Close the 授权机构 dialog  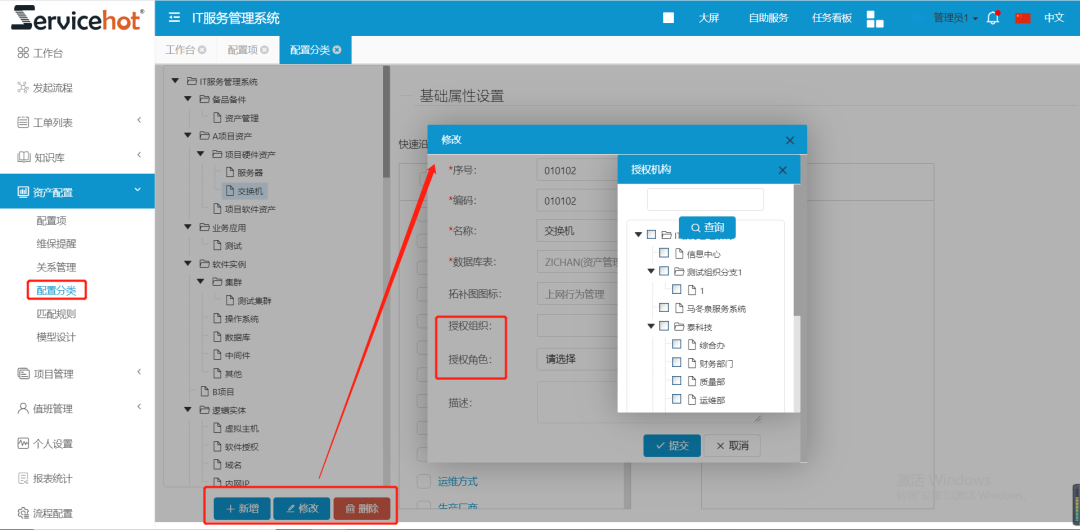783,170
